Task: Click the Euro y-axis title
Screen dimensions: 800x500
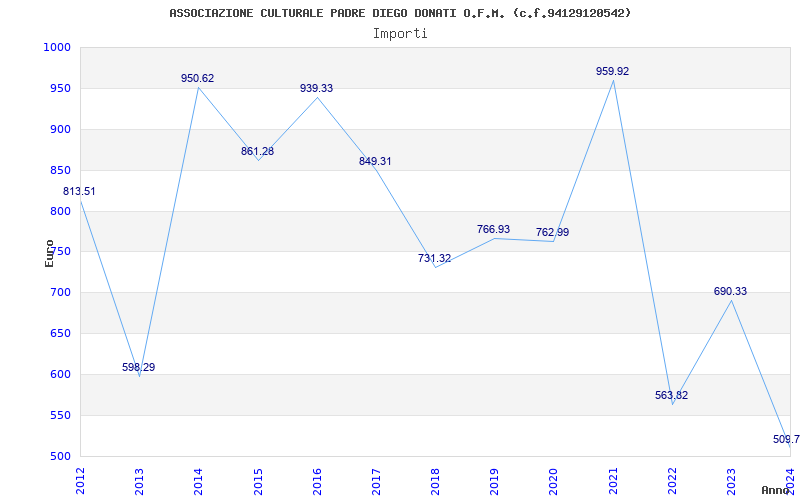Action: [49, 254]
